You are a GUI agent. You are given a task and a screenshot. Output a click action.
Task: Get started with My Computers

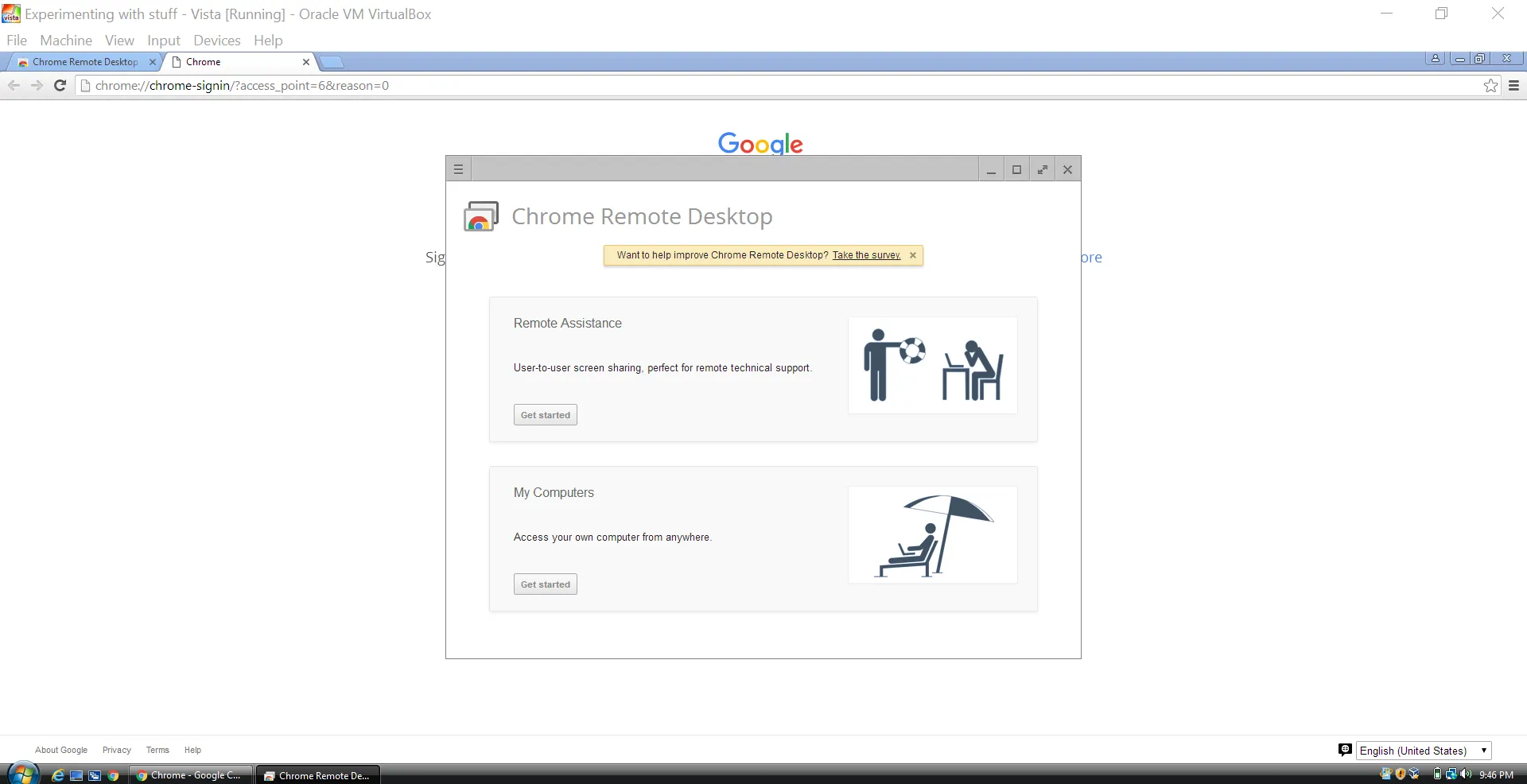[546, 584]
